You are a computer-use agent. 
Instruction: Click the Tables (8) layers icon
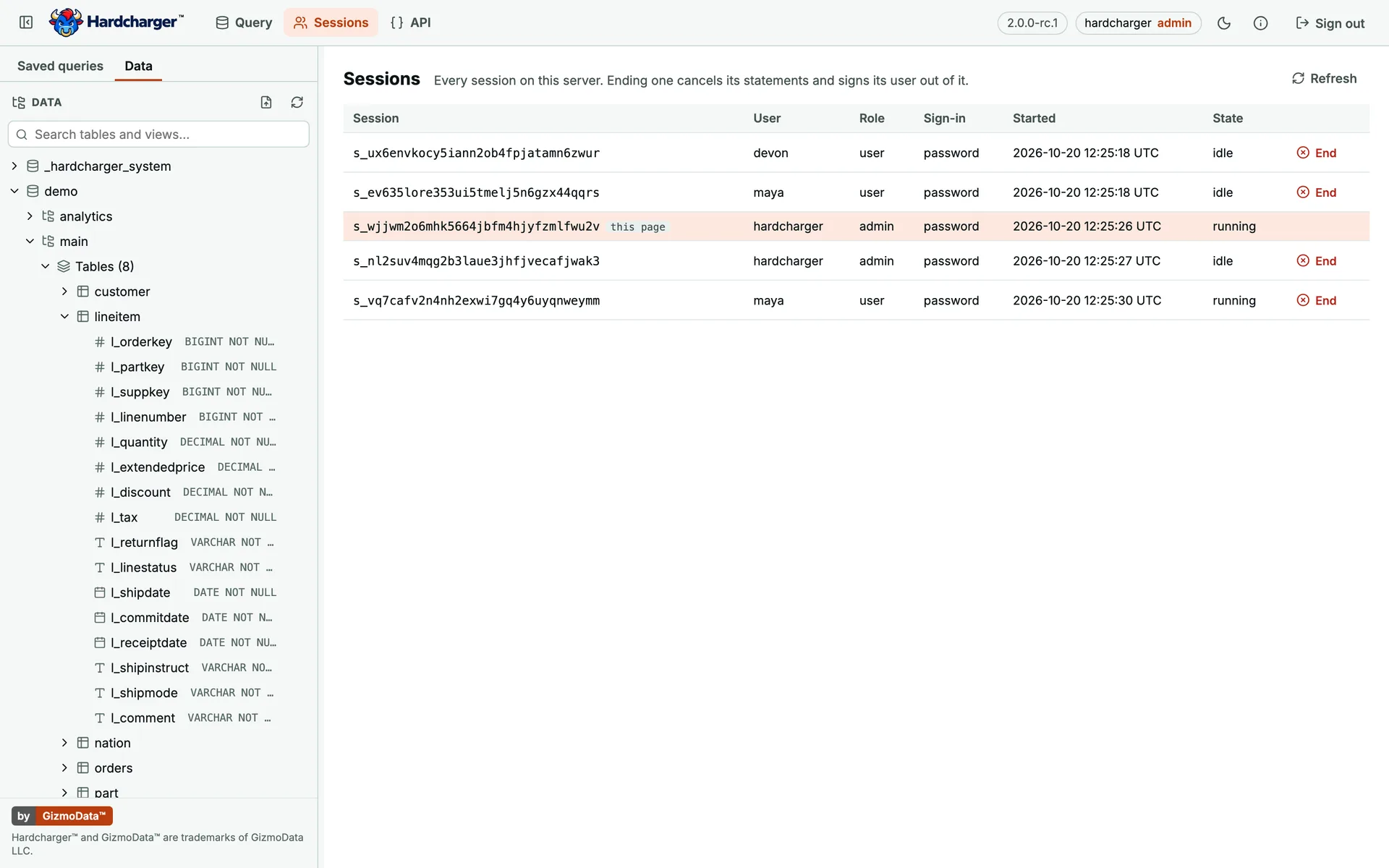point(64,266)
